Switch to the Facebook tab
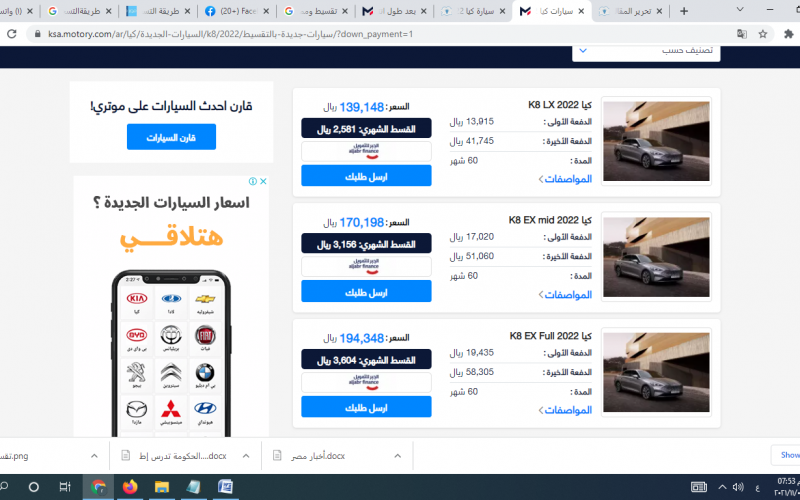The image size is (800, 500). 237,11
